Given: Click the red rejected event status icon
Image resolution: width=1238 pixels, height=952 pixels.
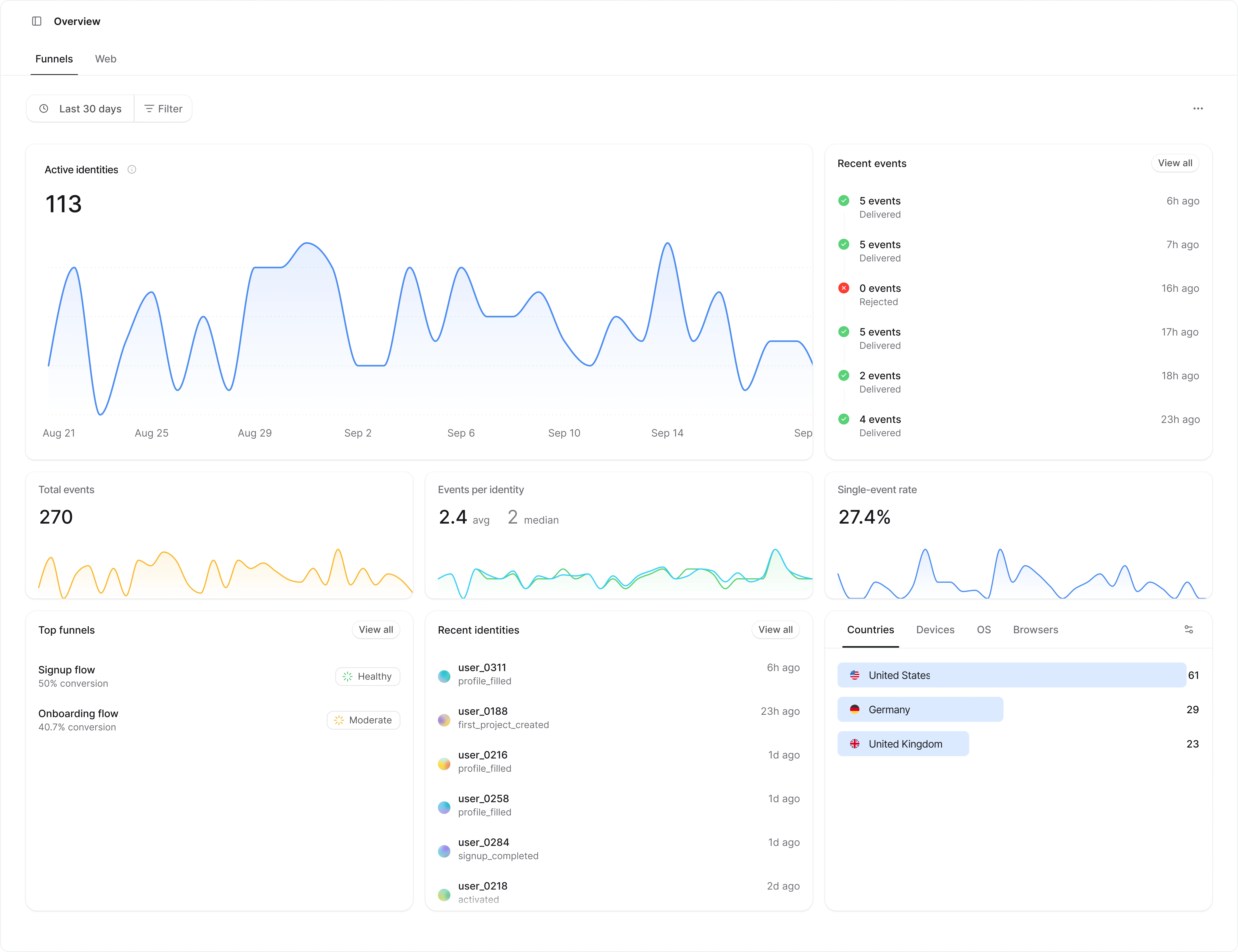Looking at the screenshot, I should [x=843, y=288].
